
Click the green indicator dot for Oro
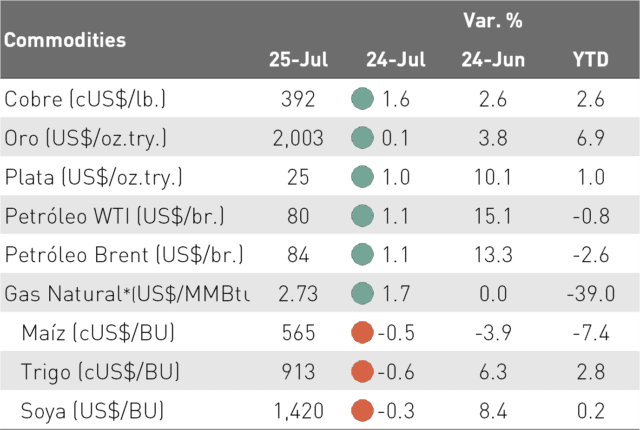362,137
